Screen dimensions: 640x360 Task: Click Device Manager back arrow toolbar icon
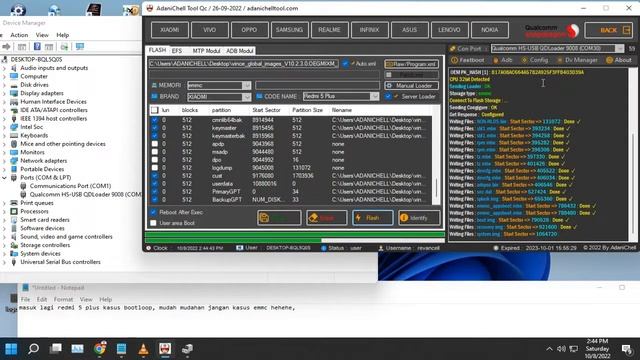[6, 47]
